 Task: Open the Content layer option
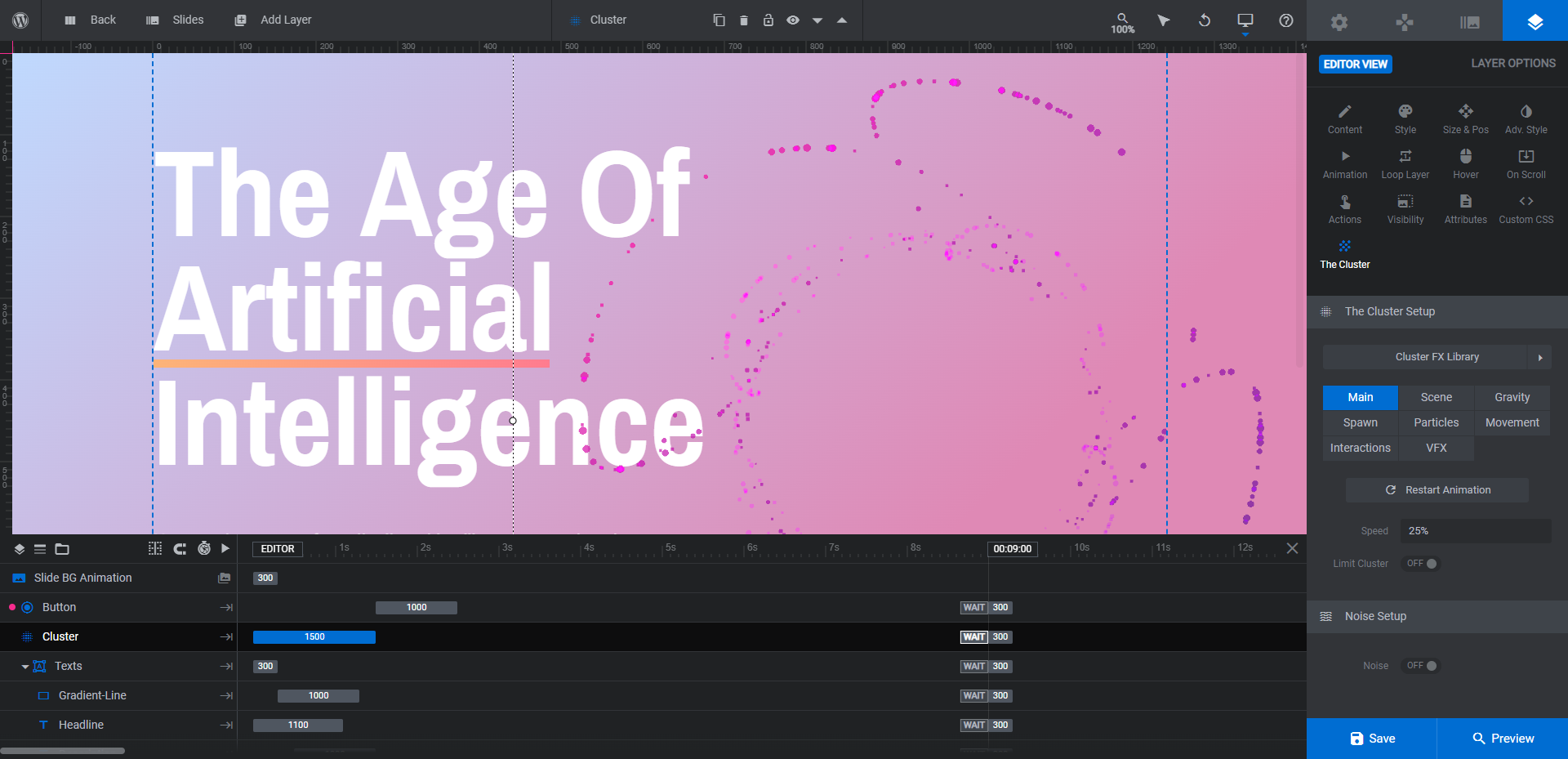point(1345,119)
